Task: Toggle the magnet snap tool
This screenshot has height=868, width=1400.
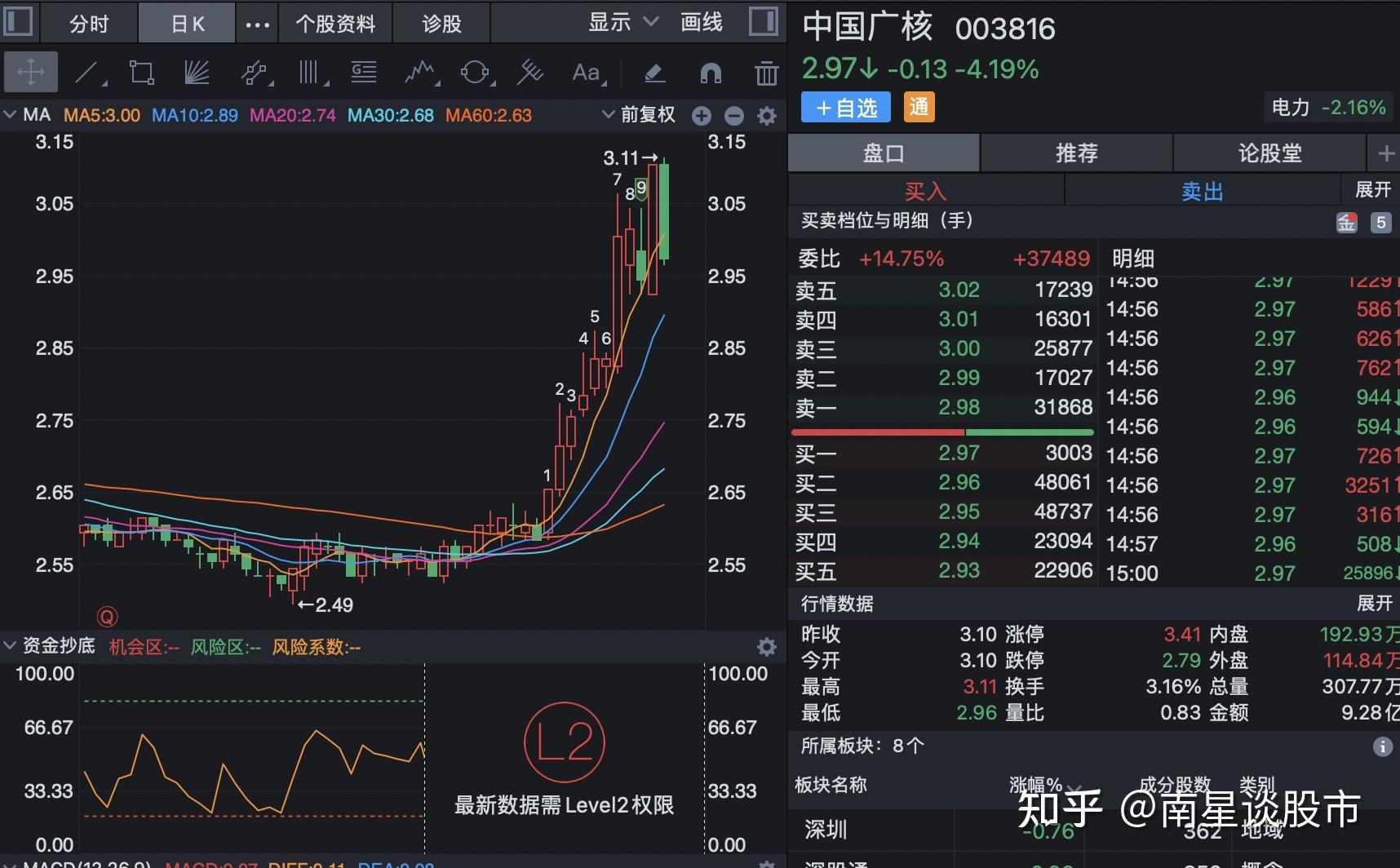Action: click(711, 73)
